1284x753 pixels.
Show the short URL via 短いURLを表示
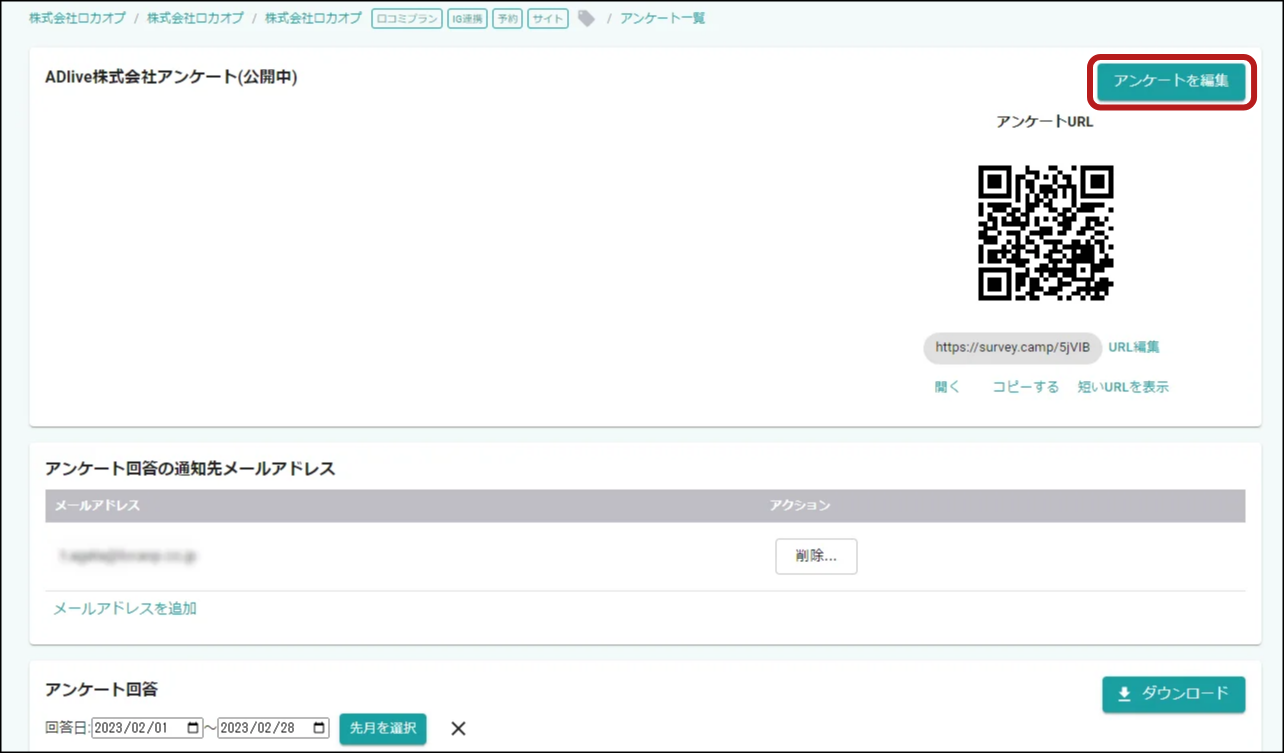coord(1123,387)
